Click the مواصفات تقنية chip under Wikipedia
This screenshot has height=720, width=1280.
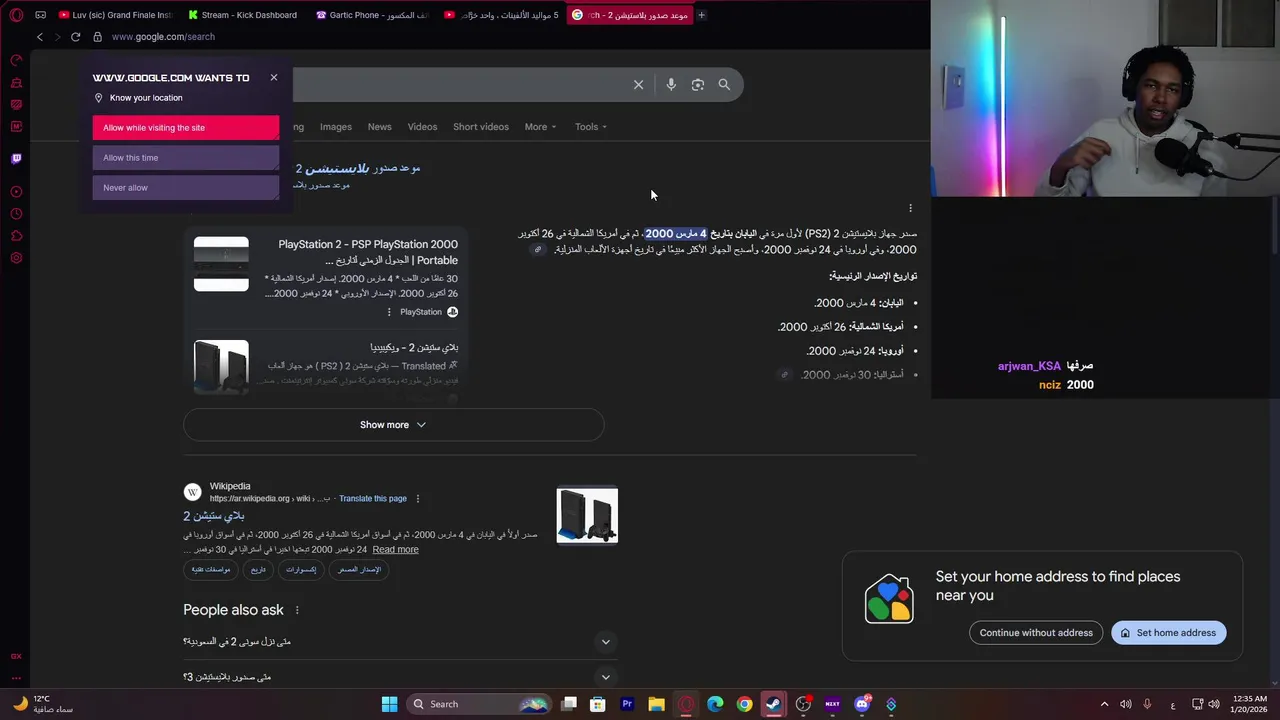point(211,569)
